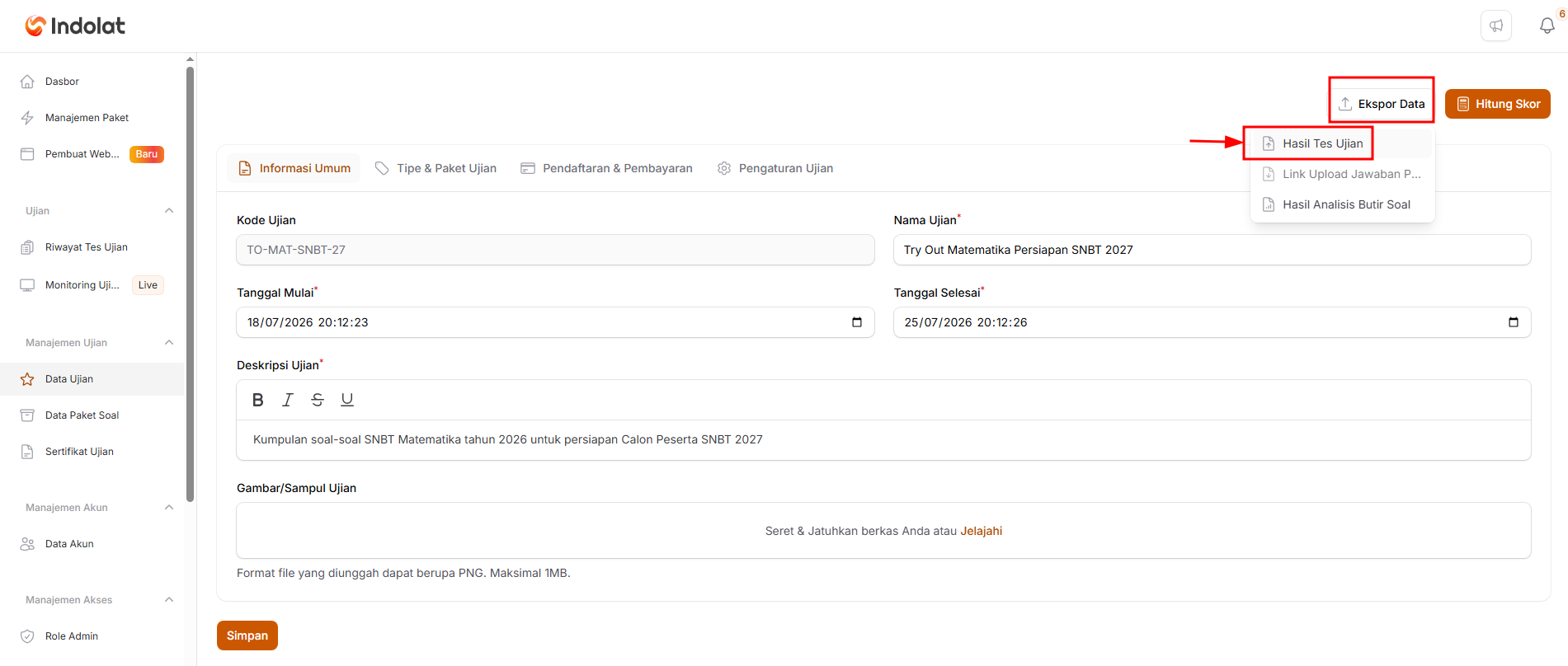Image resolution: width=1568 pixels, height=666 pixels.
Task: Click the Pendaftaran & Pembayaran card icon
Action: (528, 168)
